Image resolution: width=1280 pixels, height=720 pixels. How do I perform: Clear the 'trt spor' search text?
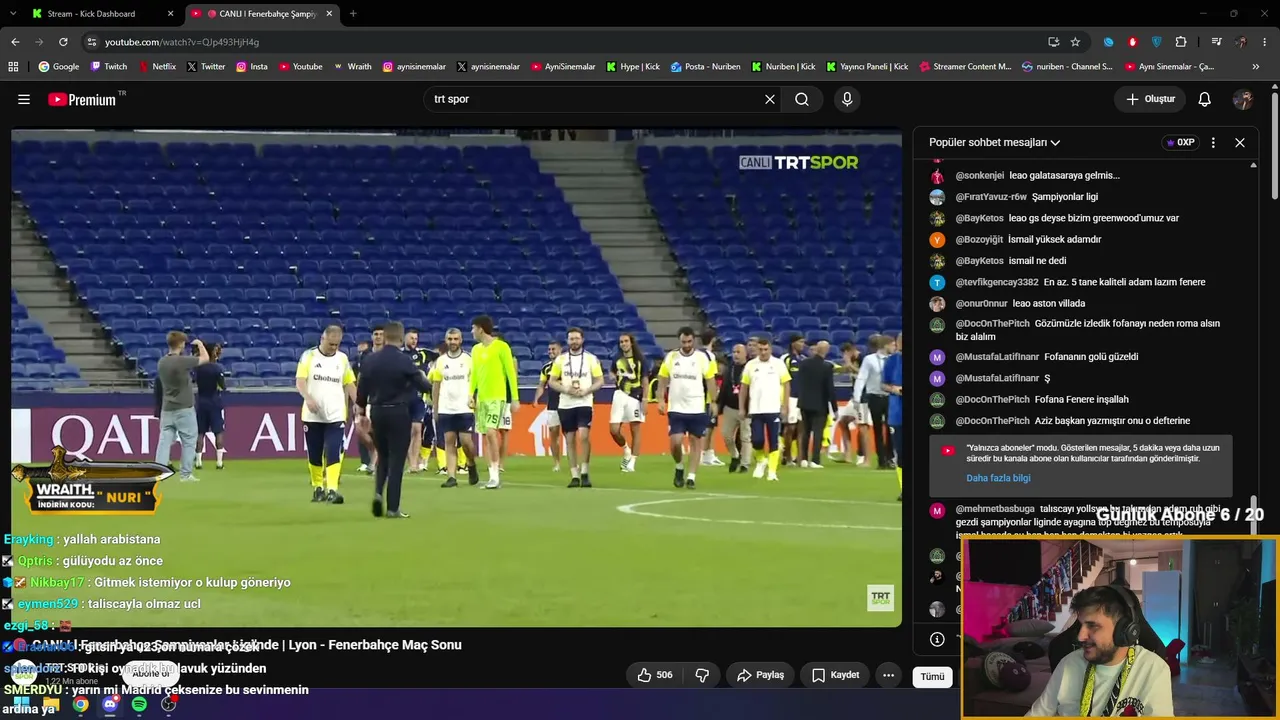pos(770,99)
